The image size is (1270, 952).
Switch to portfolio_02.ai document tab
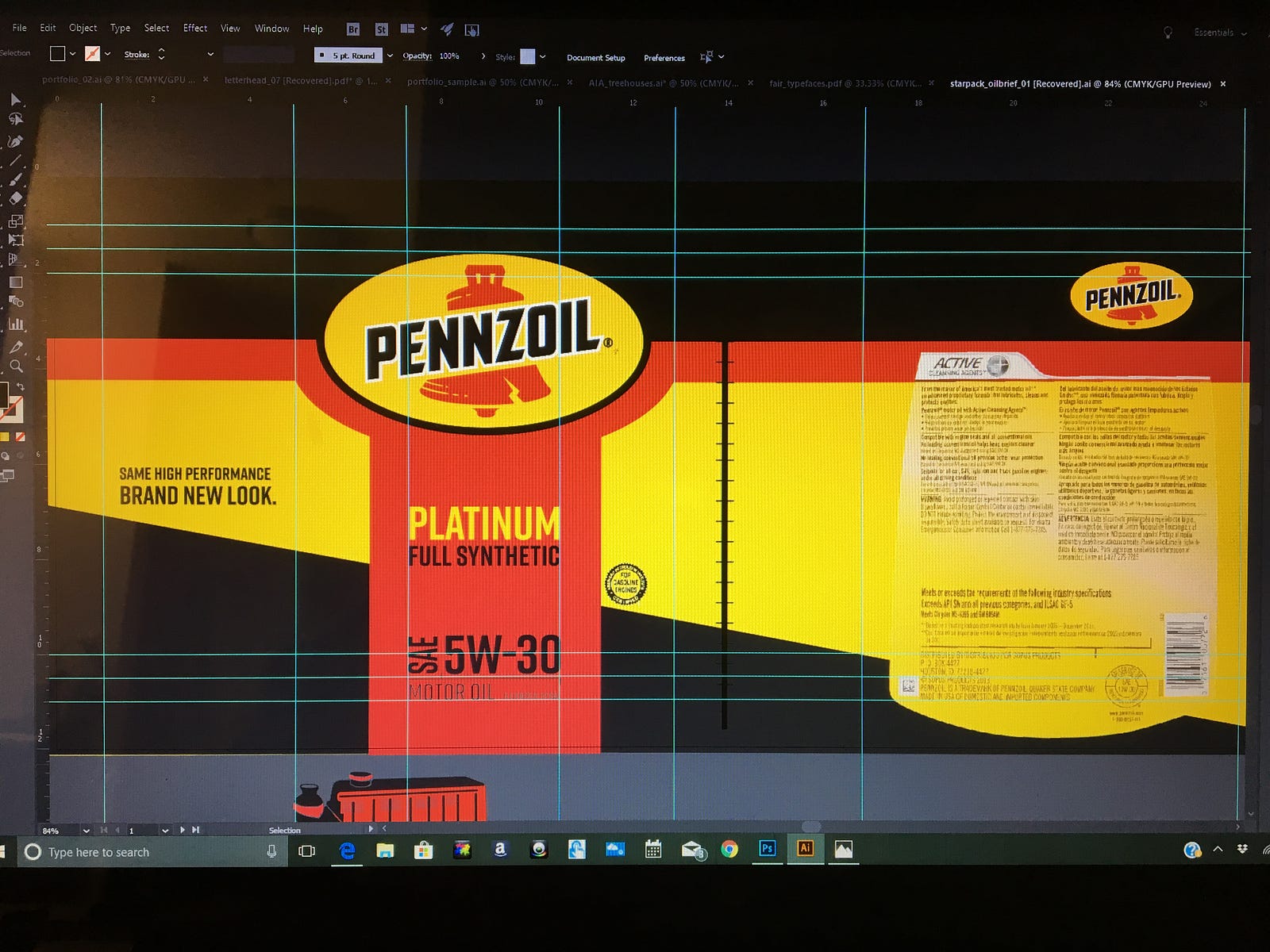(x=118, y=79)
